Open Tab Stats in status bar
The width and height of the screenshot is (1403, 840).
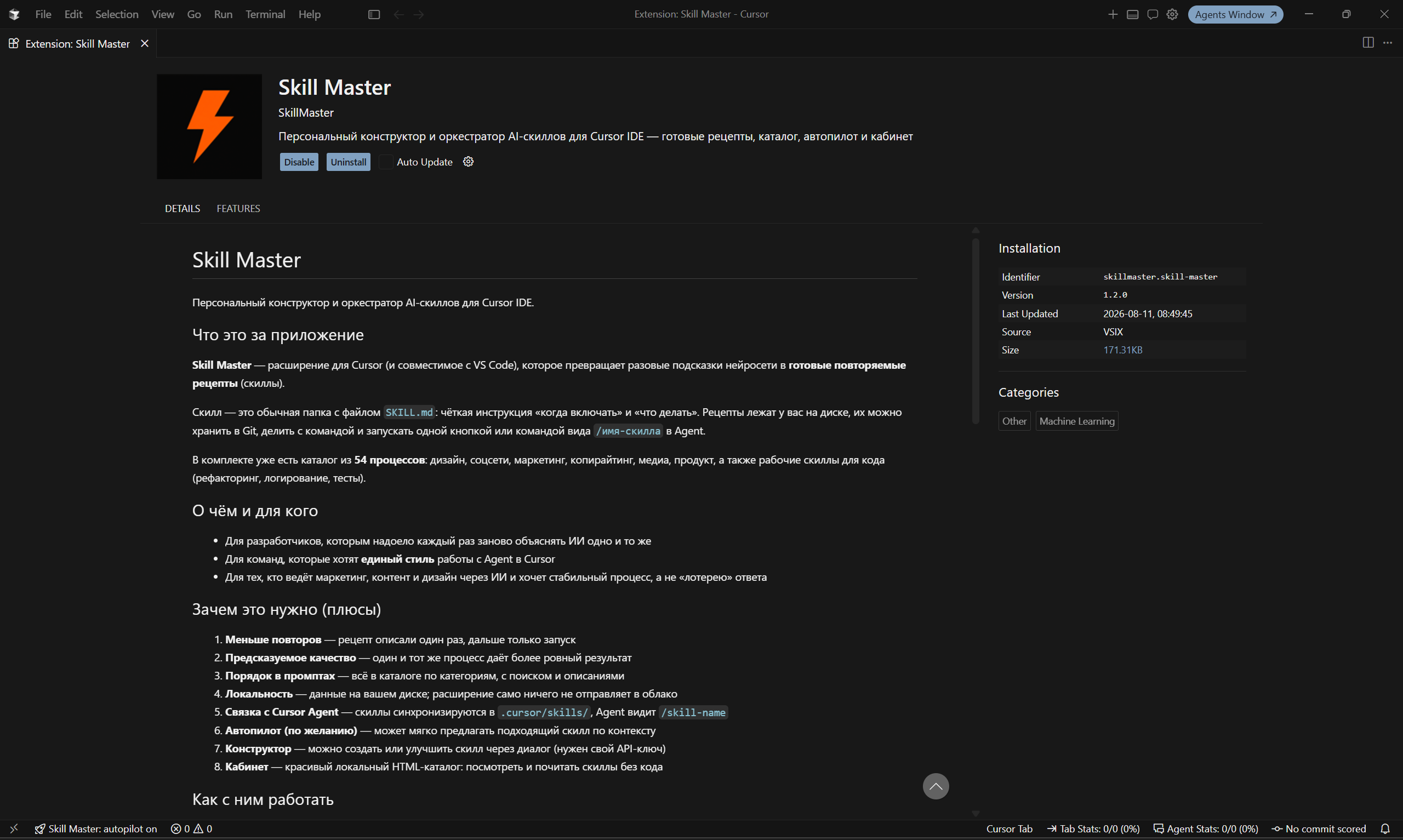pos(1093,828)
